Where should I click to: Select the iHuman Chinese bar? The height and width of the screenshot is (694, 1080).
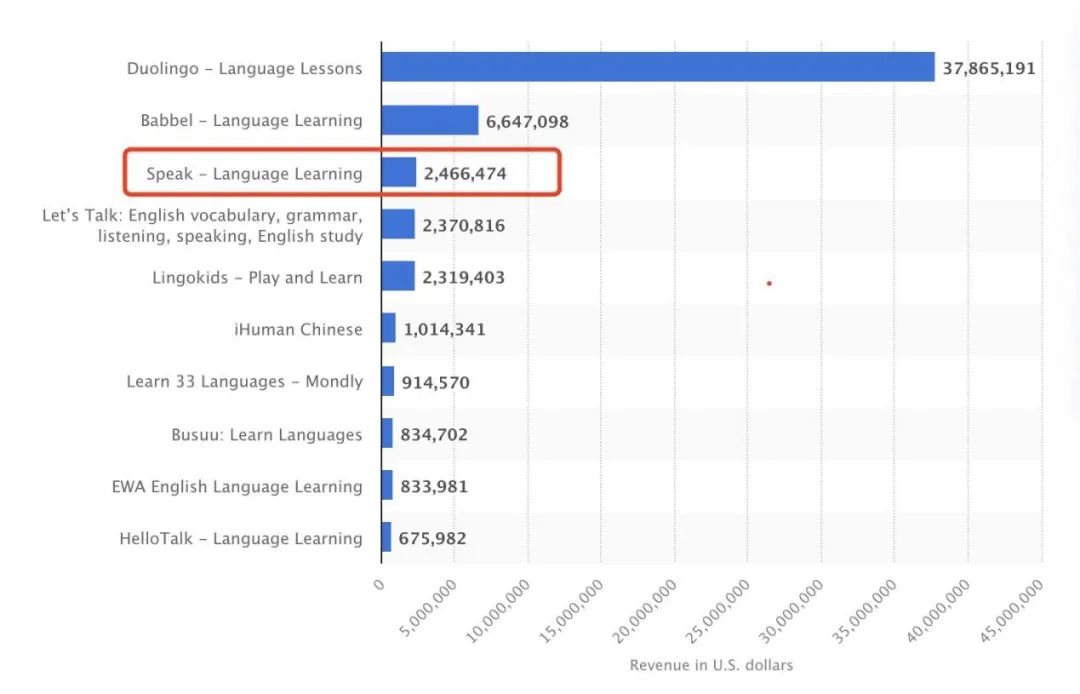388,328
